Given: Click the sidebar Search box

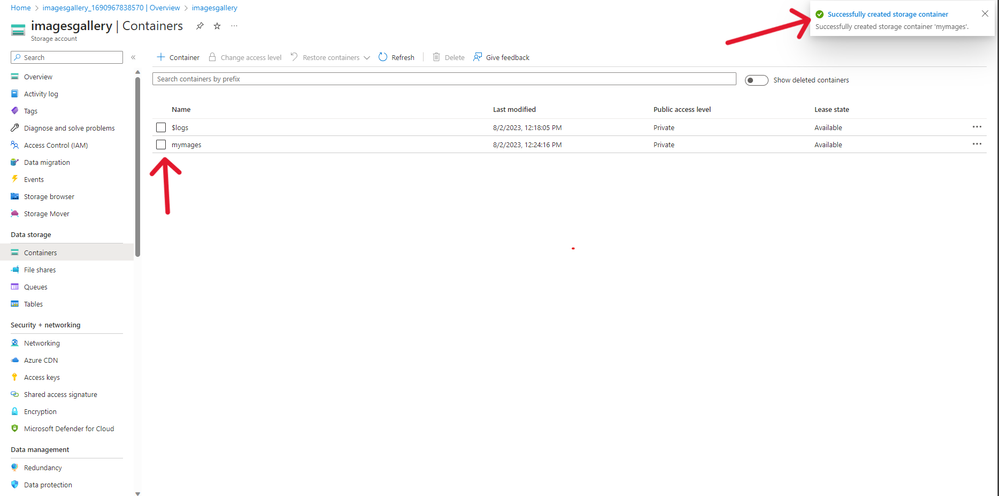Looking at the screenshot, I should 67,57.
